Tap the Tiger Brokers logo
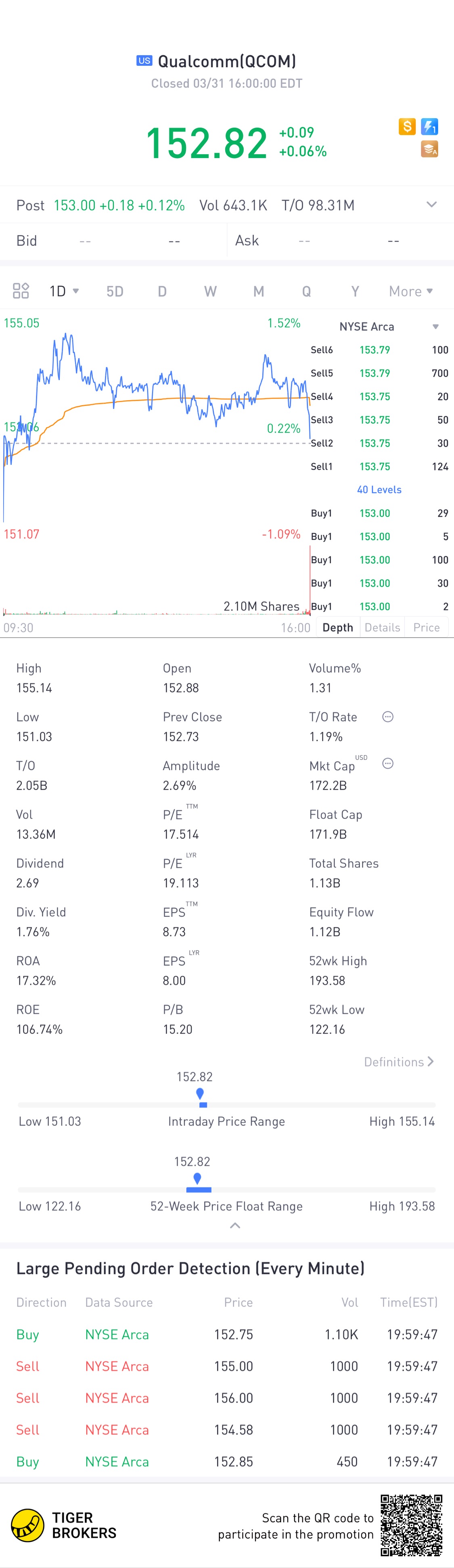 coord(64,1525)
